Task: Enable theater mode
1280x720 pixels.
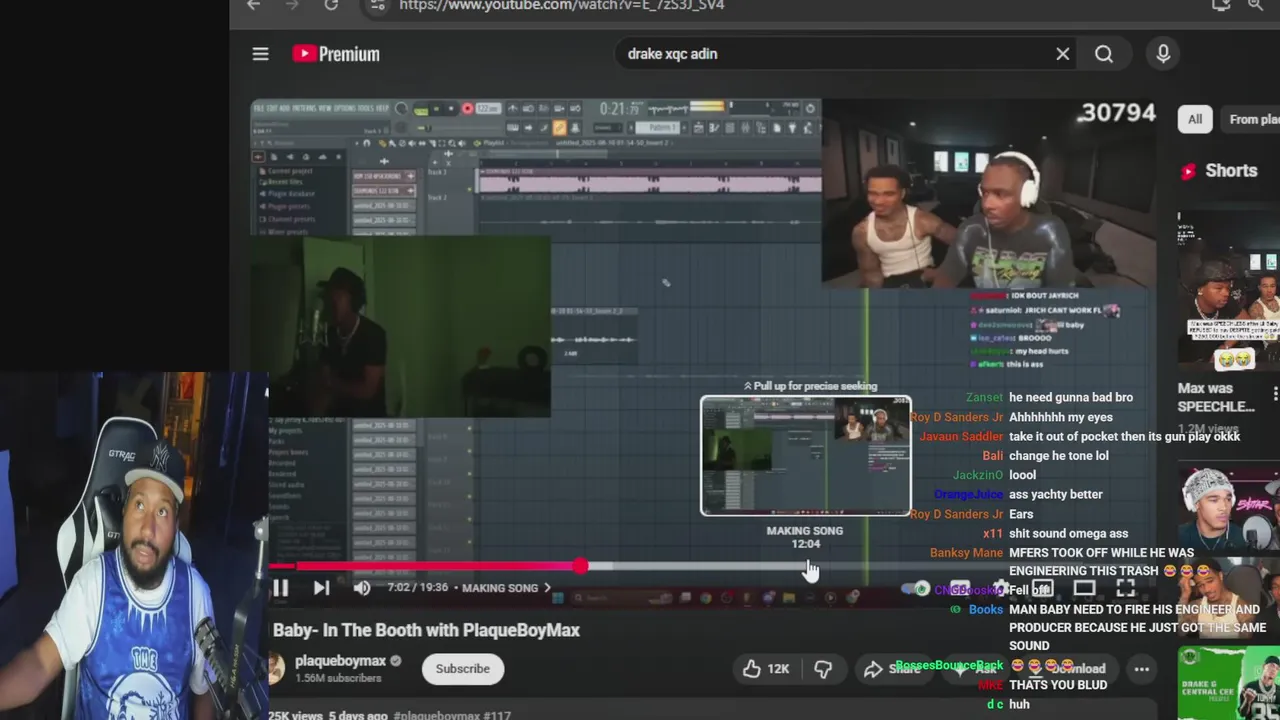Action: click(x=1084, y=589)
